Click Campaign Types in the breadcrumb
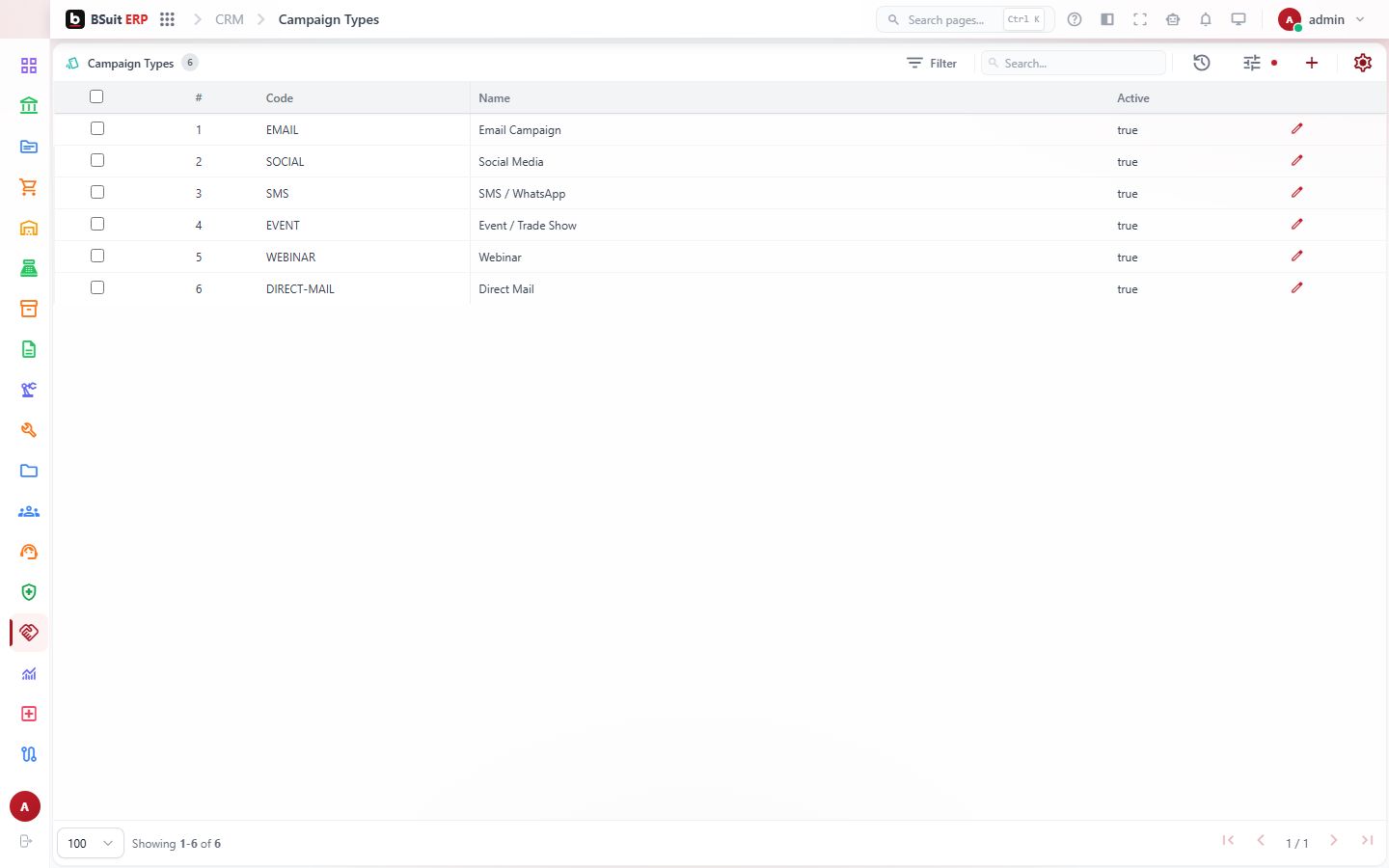This screenshot has height=868, width=1389. 329,19
